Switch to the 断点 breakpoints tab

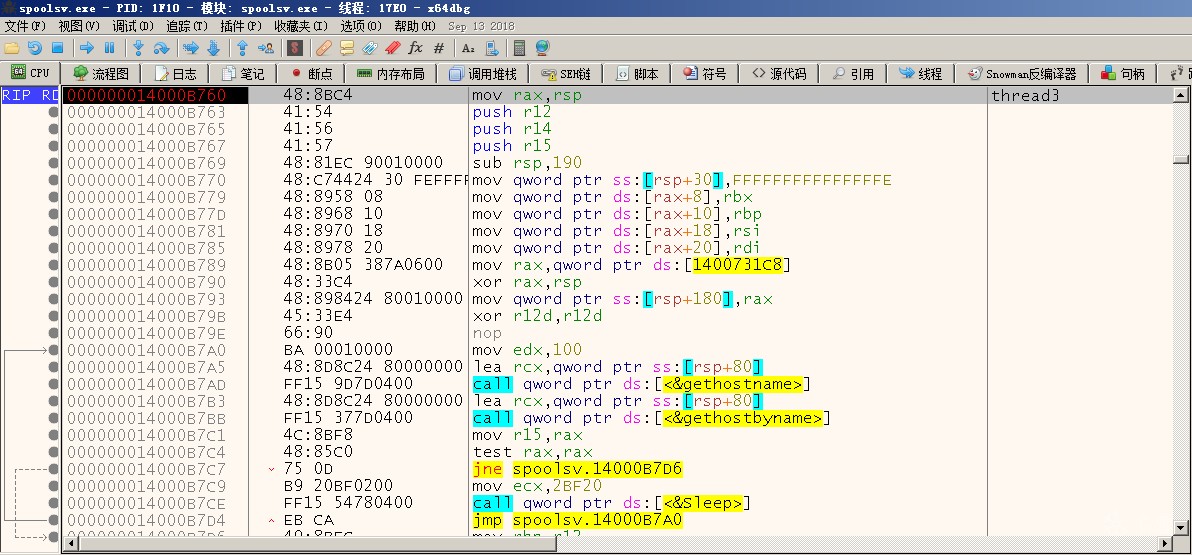coord(312,74)
